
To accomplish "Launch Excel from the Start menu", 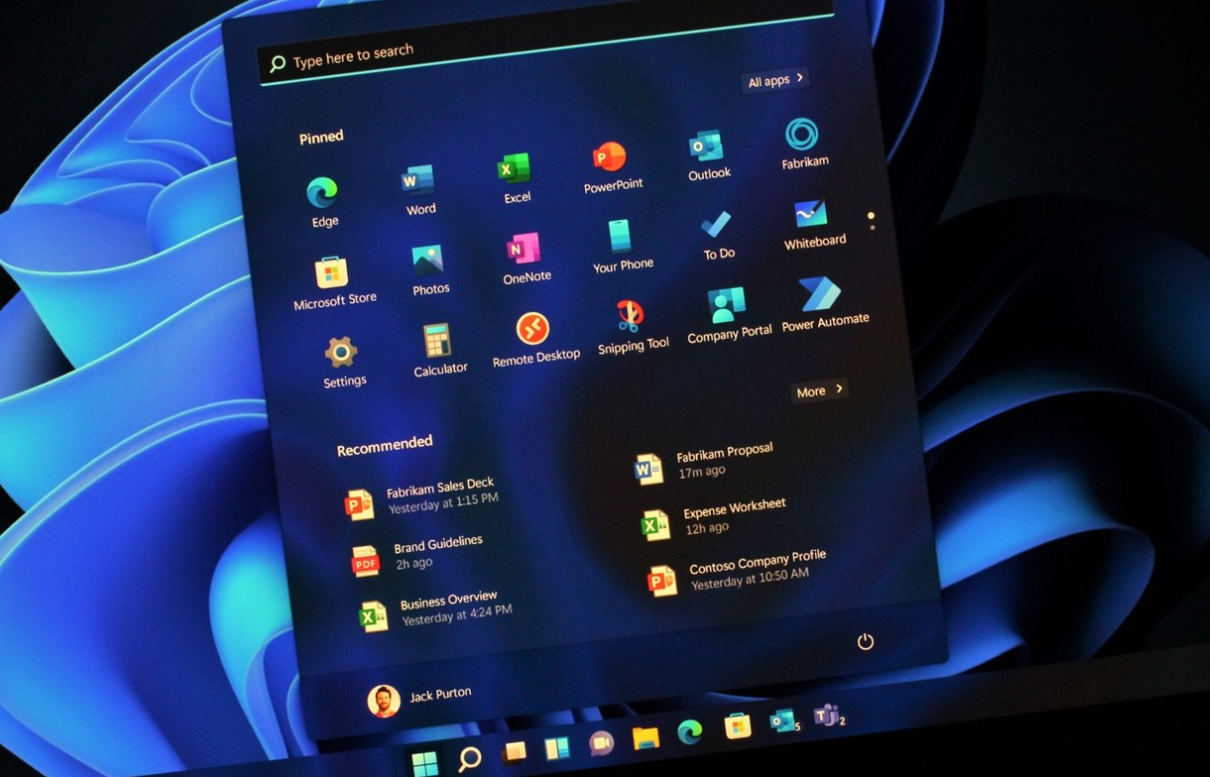I will pyautogui.click(x=516, y=167).
